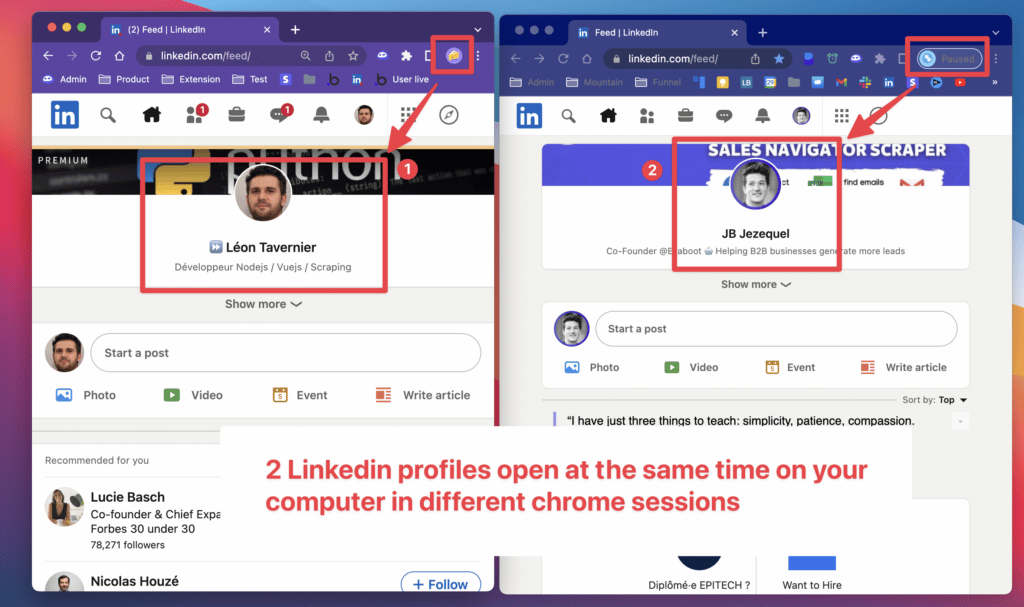Open Jobs briefcase in right LinkedIn window
Viewport: 1024px width, 607px height.
[685, 116]
